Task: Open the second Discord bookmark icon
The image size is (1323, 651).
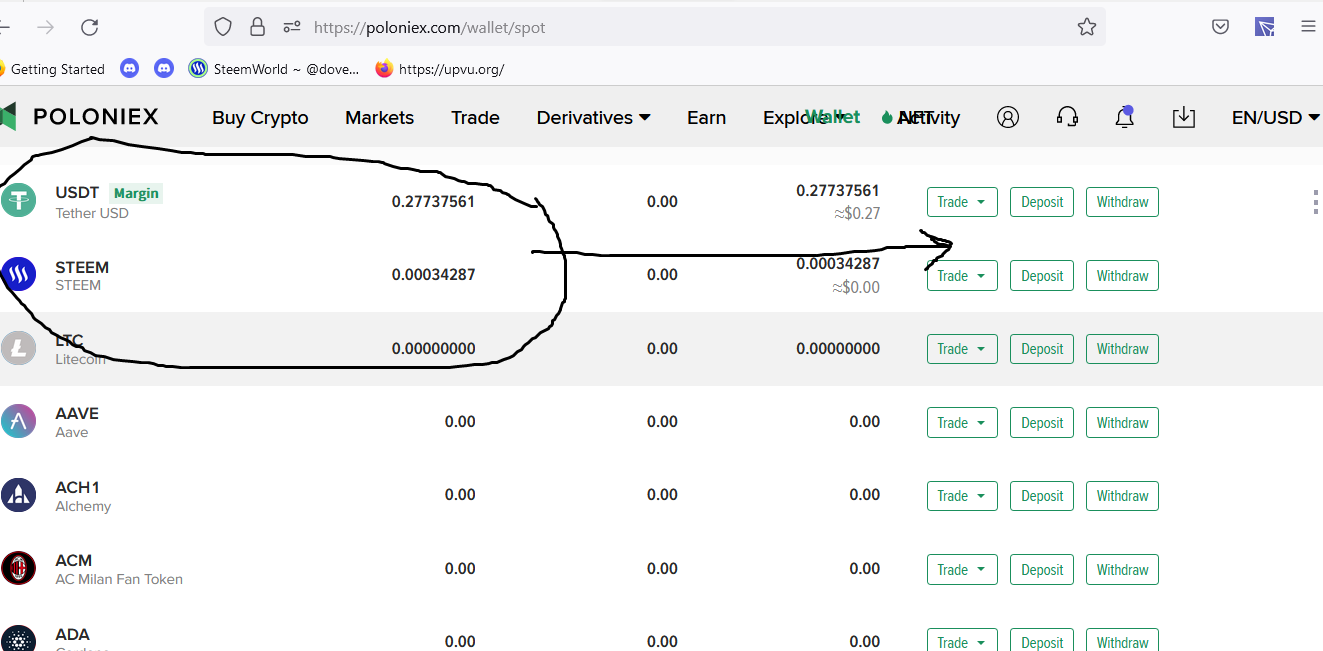Action: coord(165,68)
